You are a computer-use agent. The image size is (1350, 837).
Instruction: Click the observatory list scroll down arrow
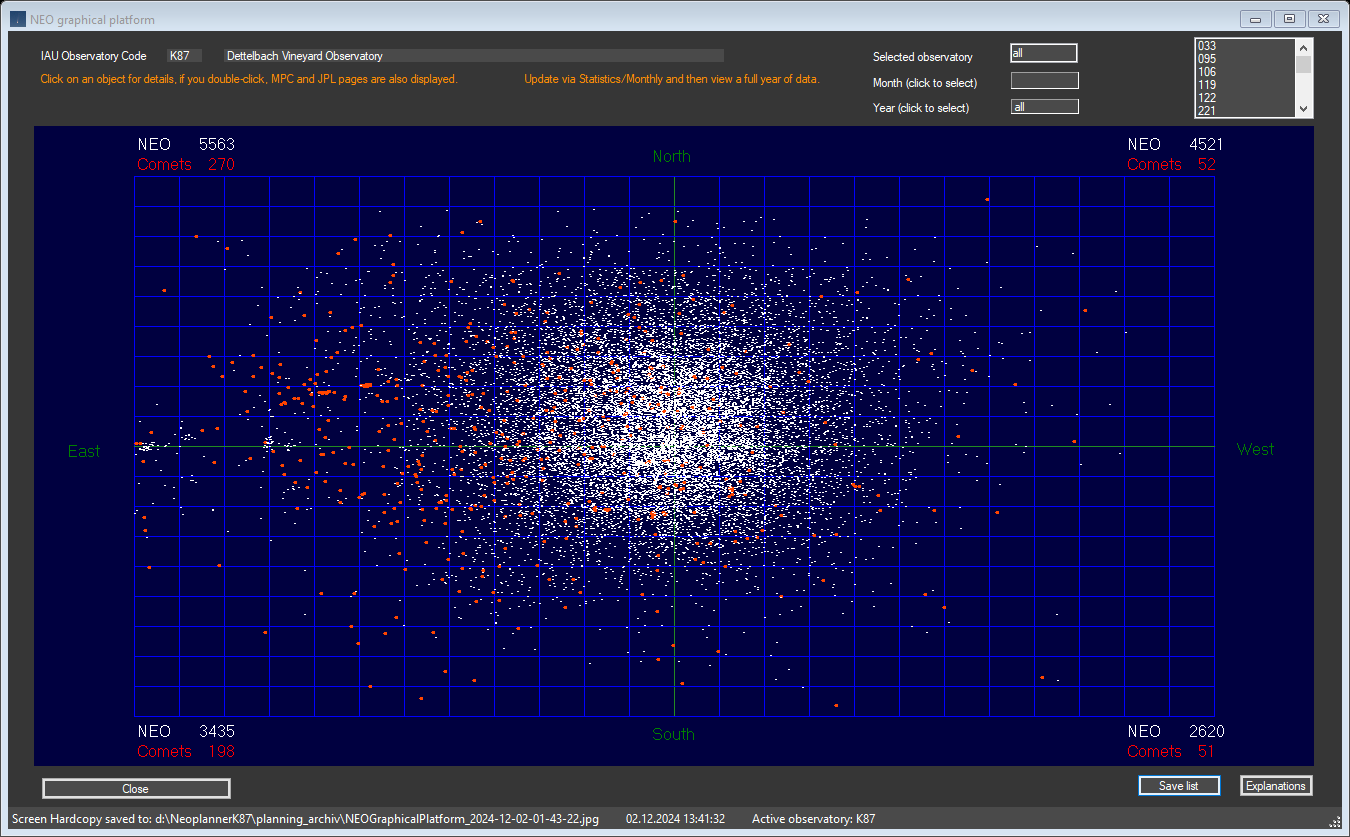click(x=1303, y=110)
